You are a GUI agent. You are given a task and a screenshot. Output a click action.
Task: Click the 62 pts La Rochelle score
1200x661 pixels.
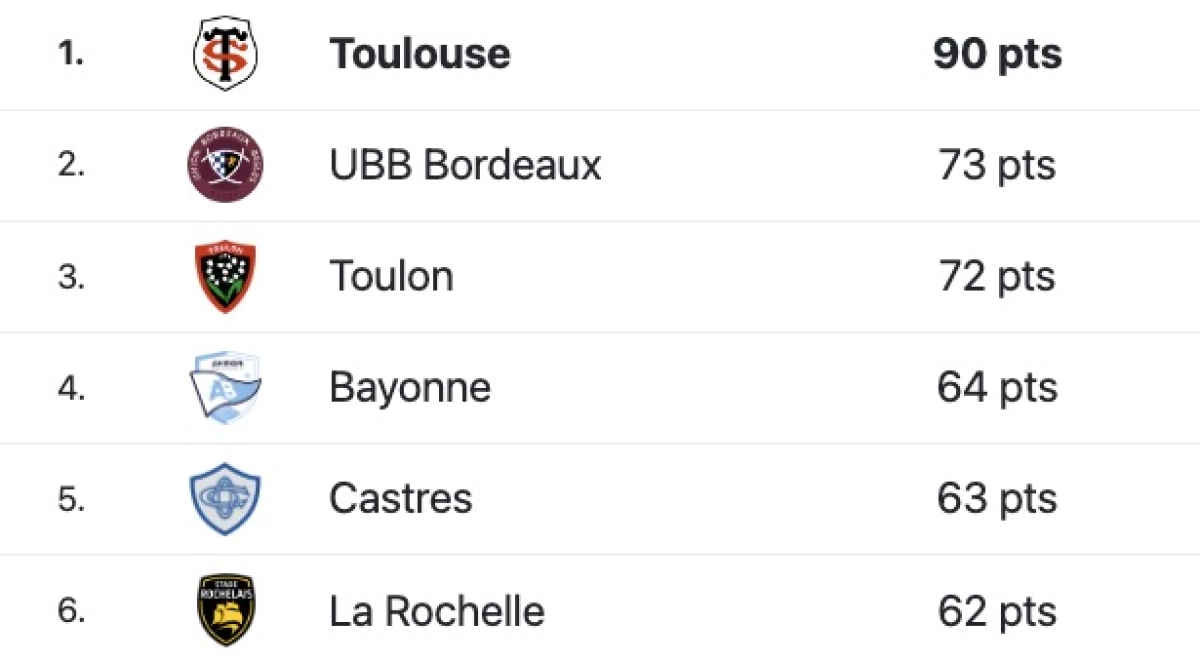point(997,610)
